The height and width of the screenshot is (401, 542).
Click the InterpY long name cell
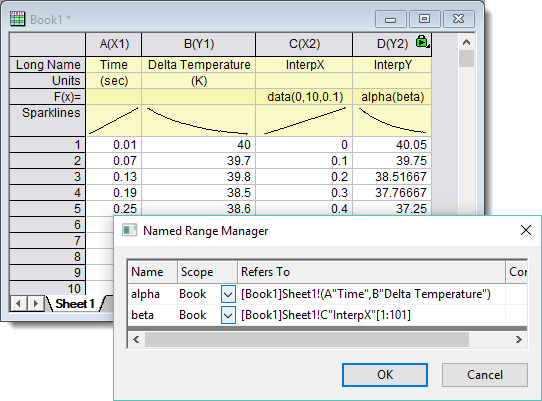point(392,65)
